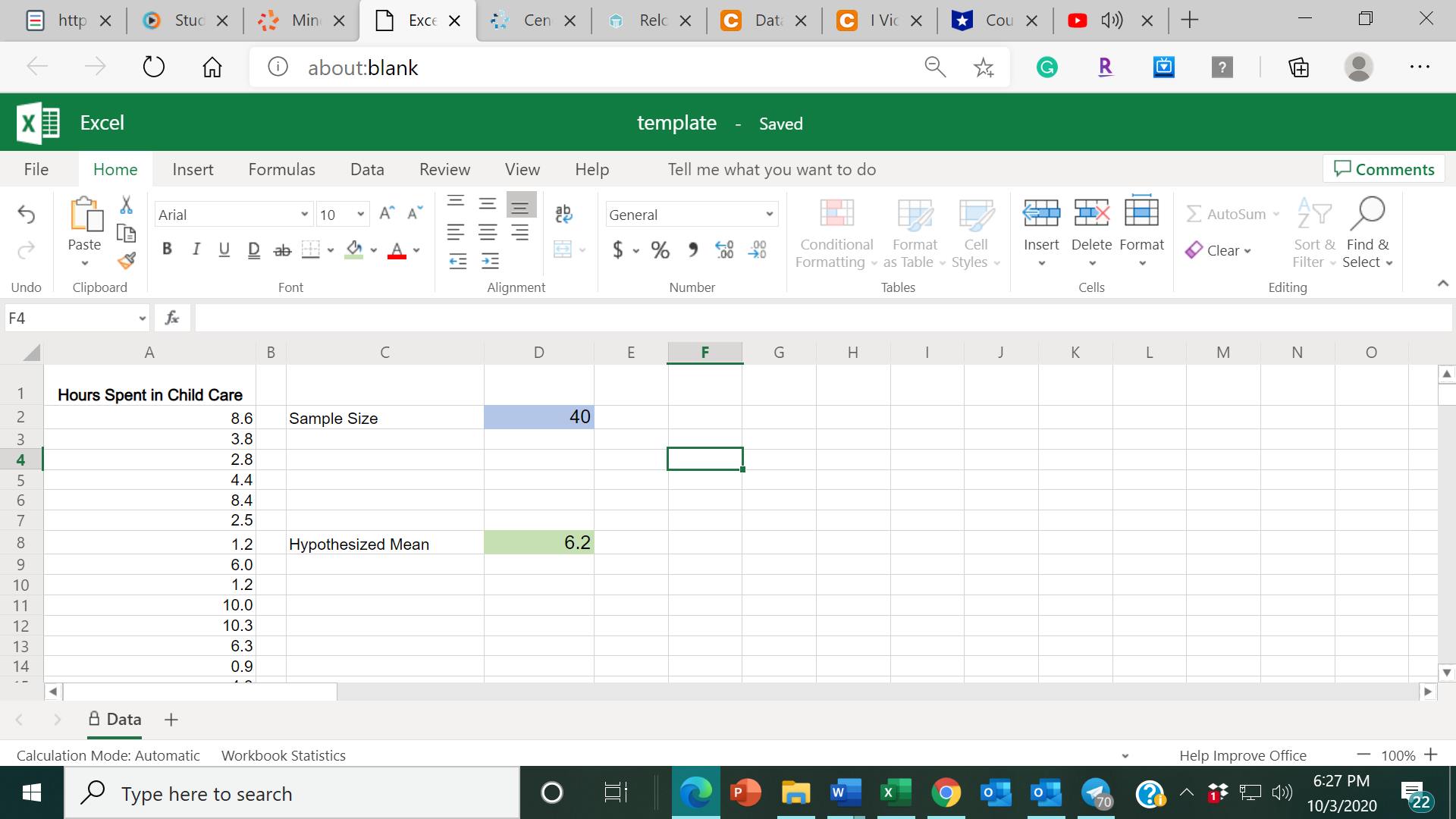Viewport: 1456px width, 819px height.
Task: Toggle Italic formatting
Action: [x=196, y=249]
